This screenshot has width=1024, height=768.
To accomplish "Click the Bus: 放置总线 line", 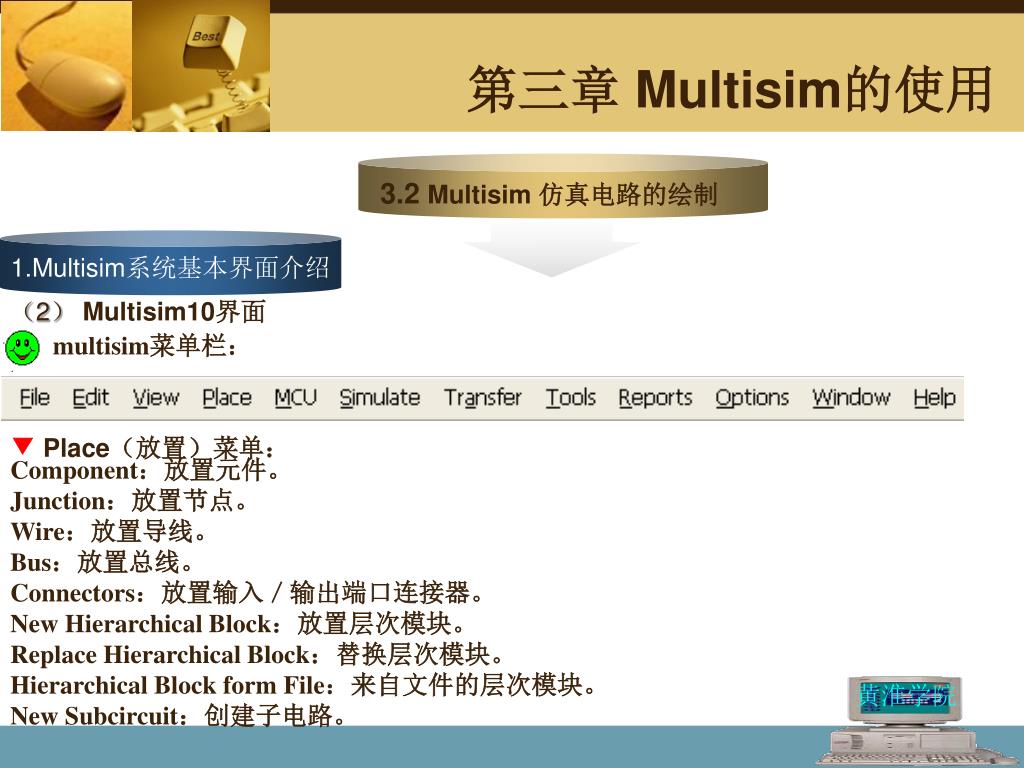I will click(102, 562).
